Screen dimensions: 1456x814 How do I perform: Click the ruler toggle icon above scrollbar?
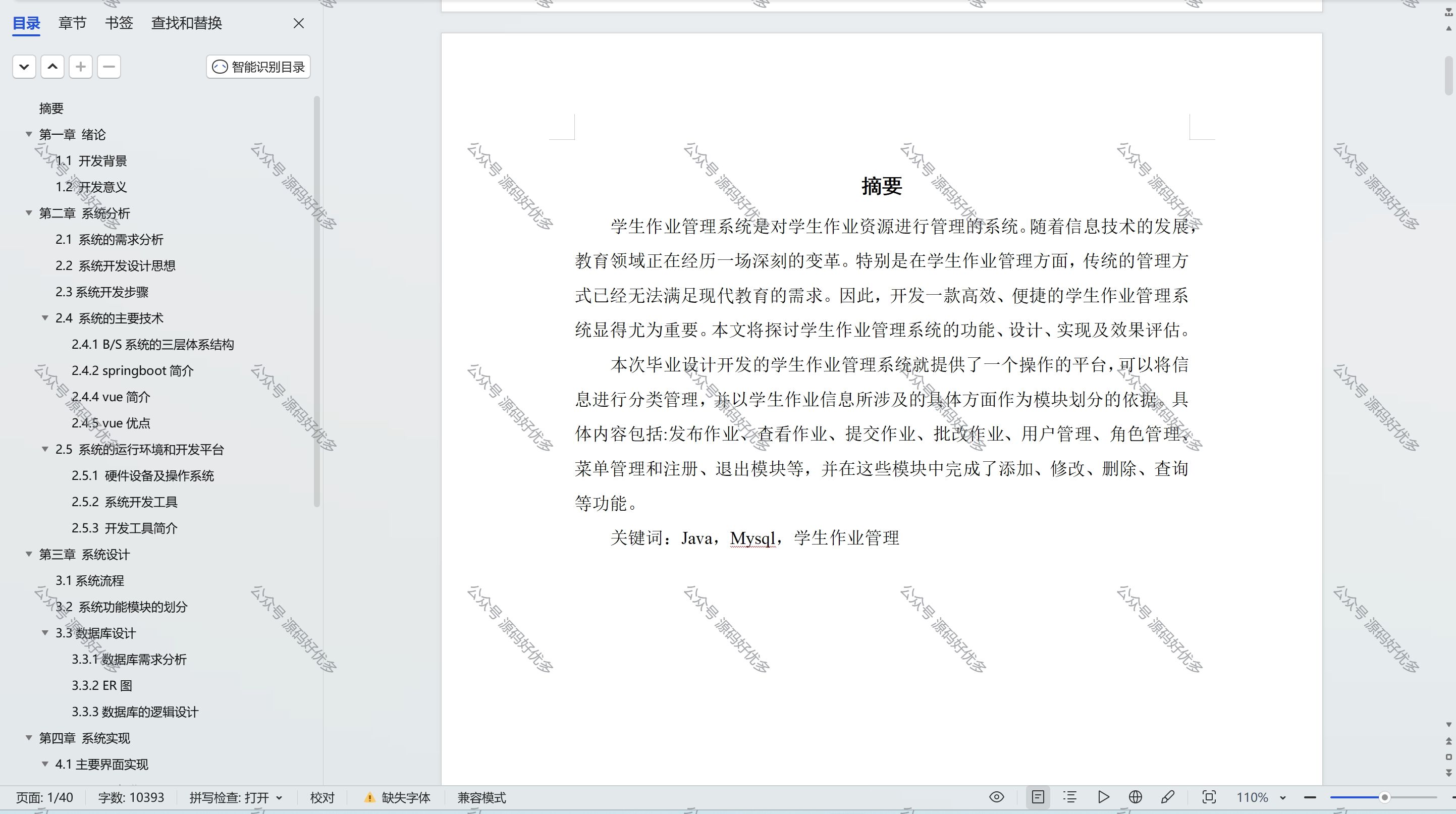pyautogui.click(x=1448, y=12)
